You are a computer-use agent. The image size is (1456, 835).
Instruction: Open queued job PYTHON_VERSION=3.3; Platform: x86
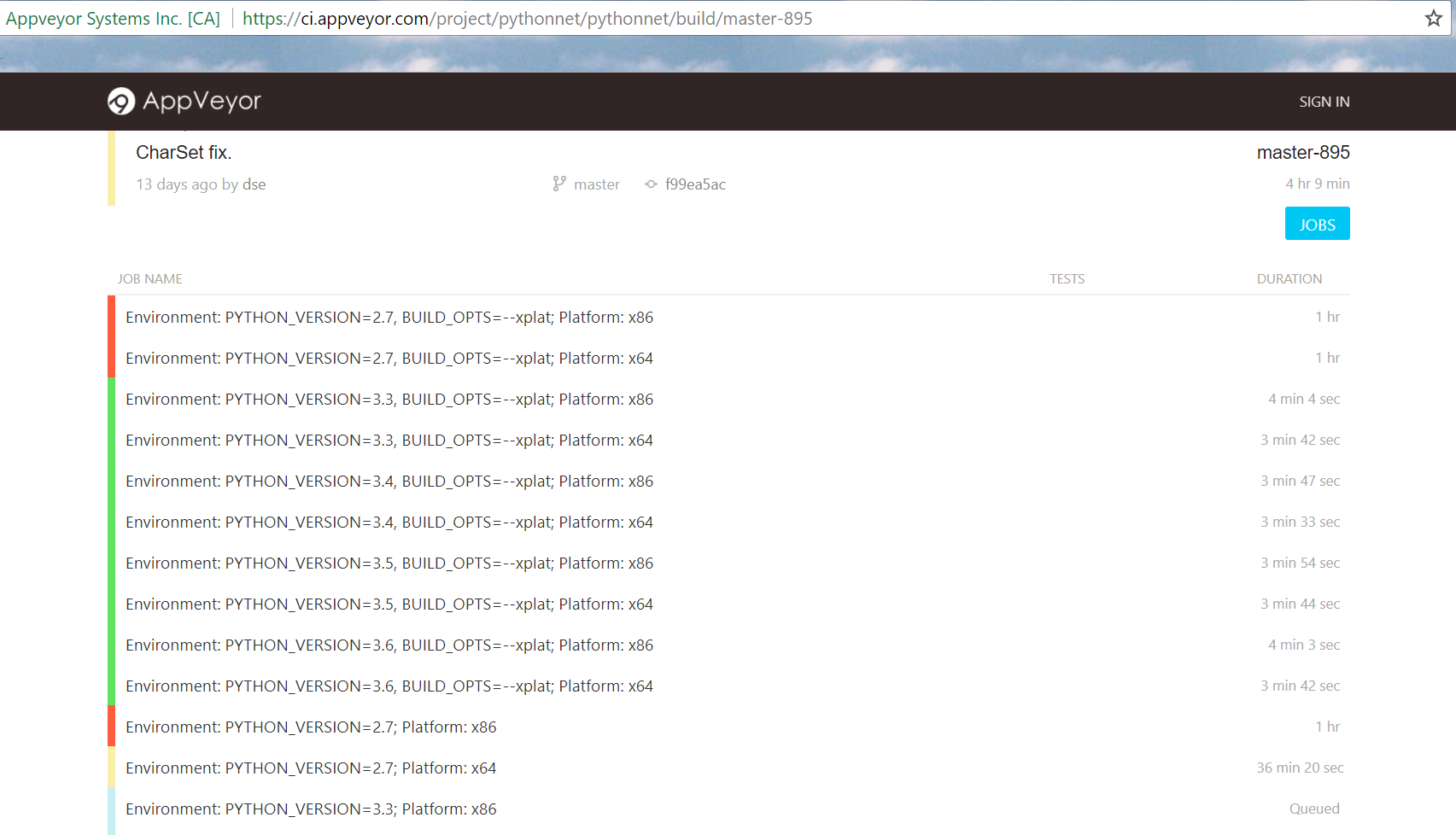tap(311, 809)
